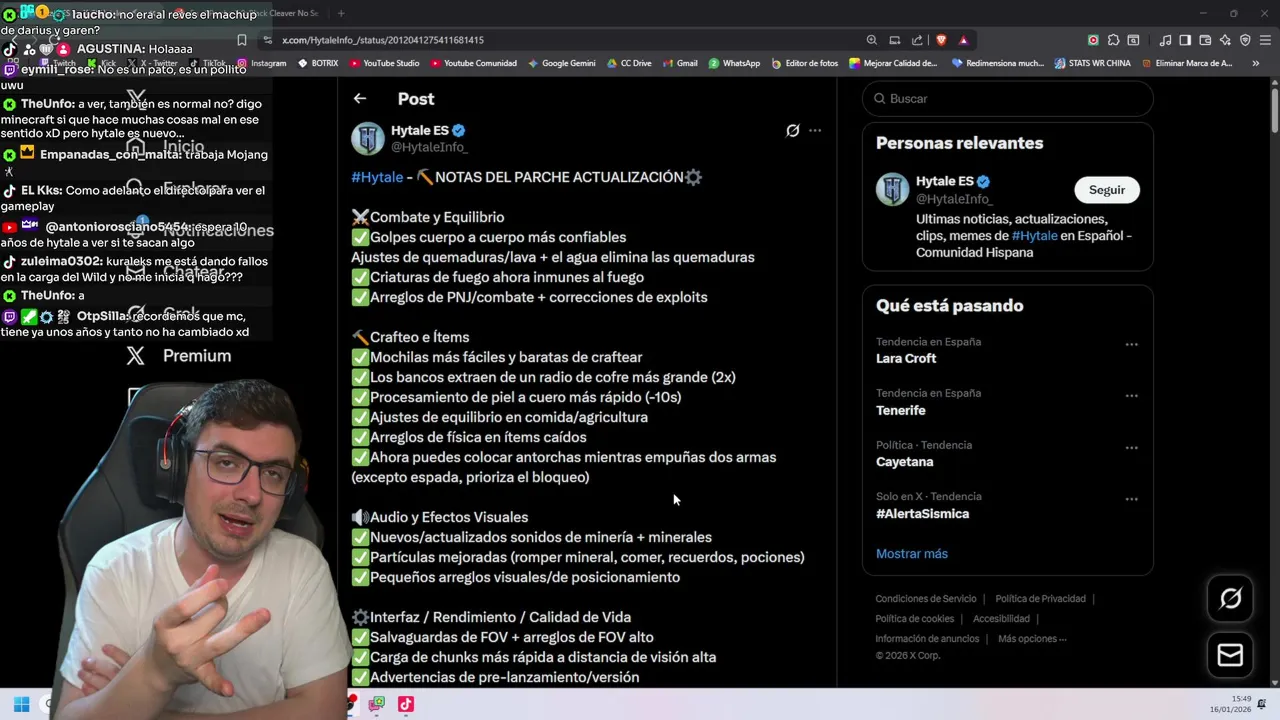Open the notification bell in the taskbar
Screen dimensions: 1280x720
pyautogui.click(x=1262, y=704)
